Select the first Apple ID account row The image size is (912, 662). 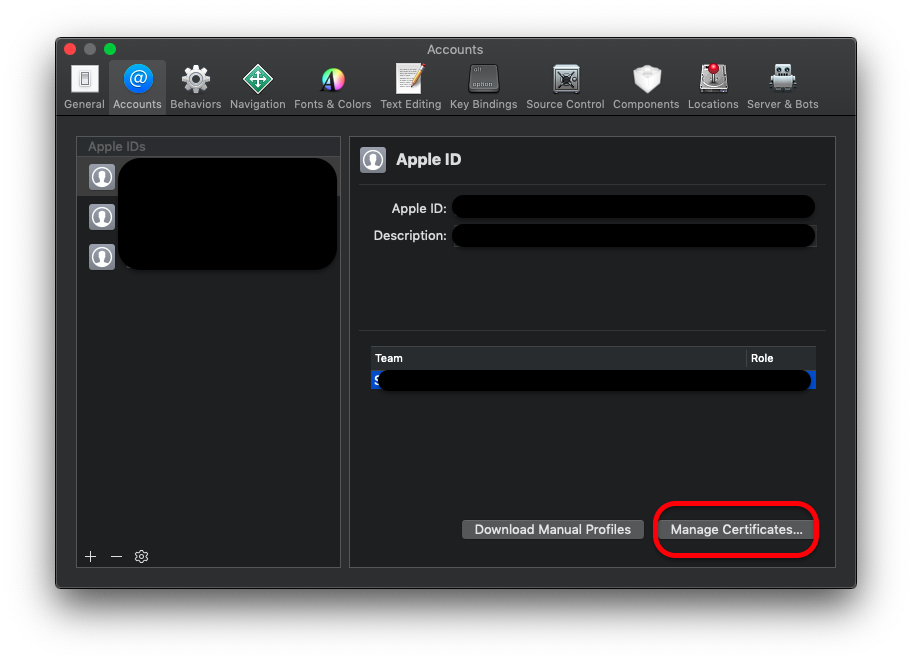click(208, 177)
